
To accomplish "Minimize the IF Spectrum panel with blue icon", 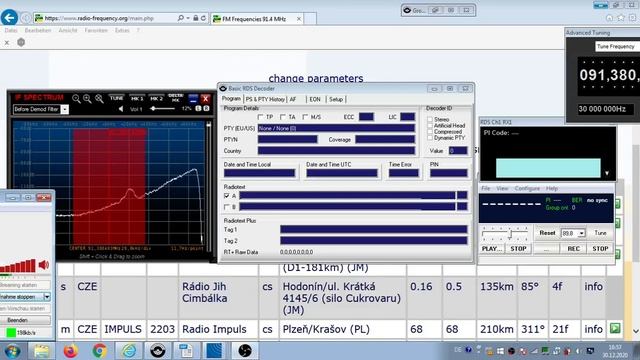I will (193, 98).
